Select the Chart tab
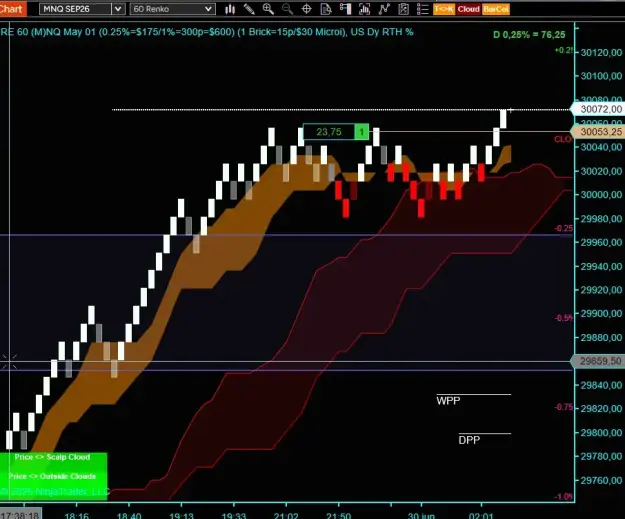 point(13,8)
